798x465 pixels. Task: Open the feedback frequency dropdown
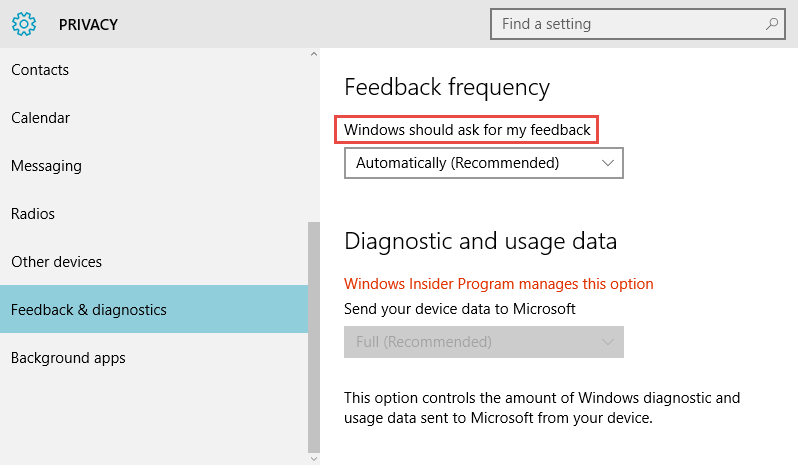tap(483, 163)
